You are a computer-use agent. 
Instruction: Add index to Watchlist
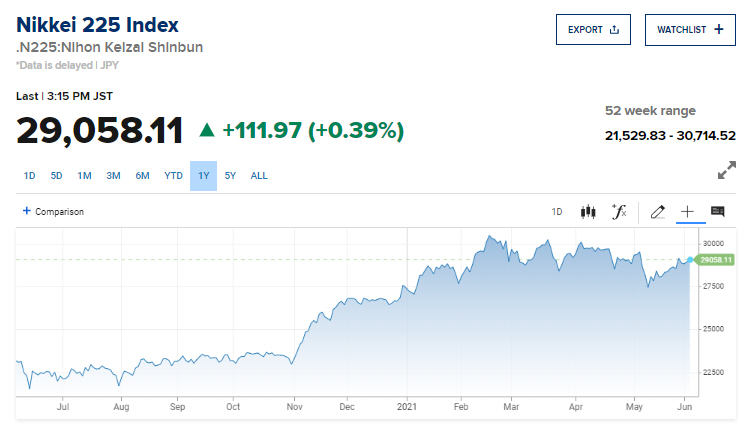click(x=690, y=30)
